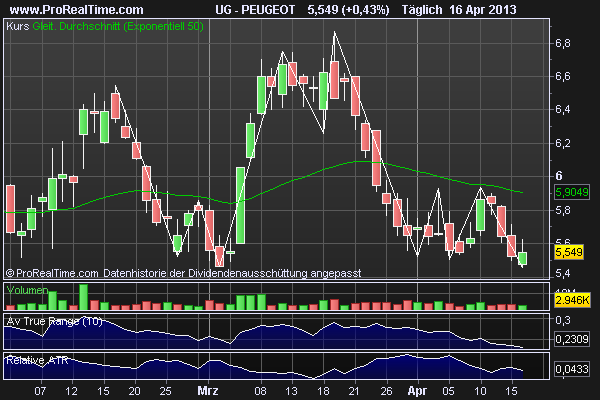Click the Mrz month label on time axis
600x400 pixels.
(208, 391)
